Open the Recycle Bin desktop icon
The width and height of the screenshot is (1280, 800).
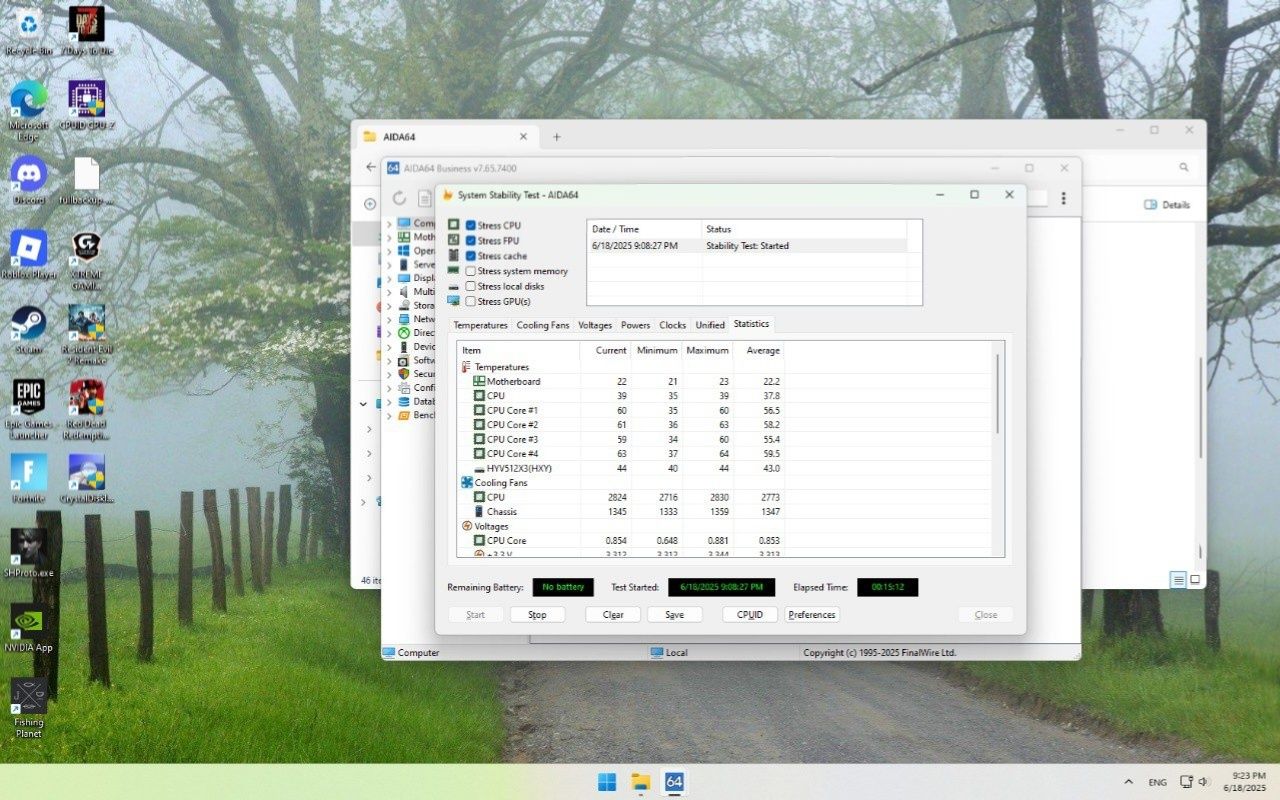[x=29, y=30]
